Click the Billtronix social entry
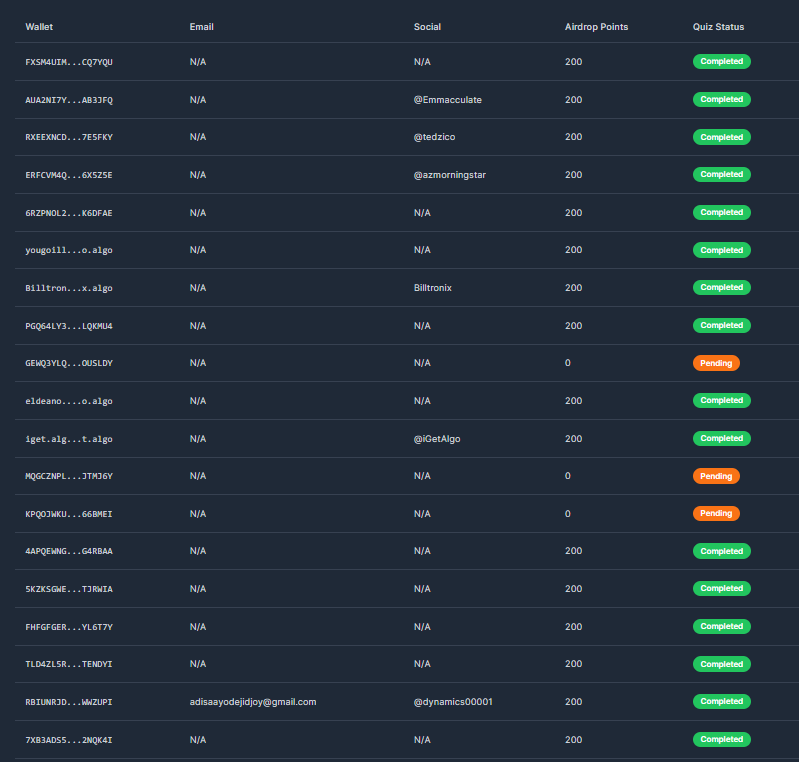This screenshot has height=762, width=799. click(x=433, y=288)
